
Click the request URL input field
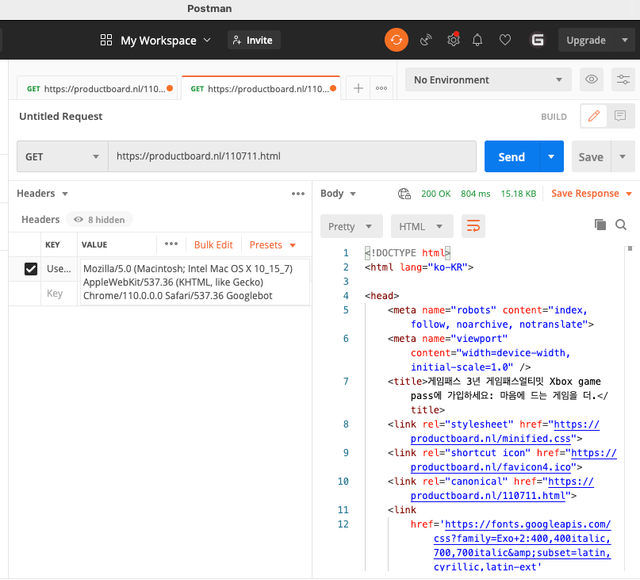(x=290, y=157)
